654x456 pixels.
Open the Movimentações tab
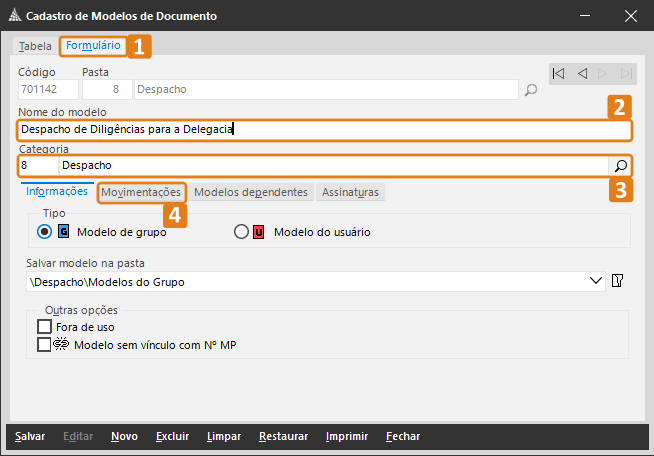pos(141,192)
